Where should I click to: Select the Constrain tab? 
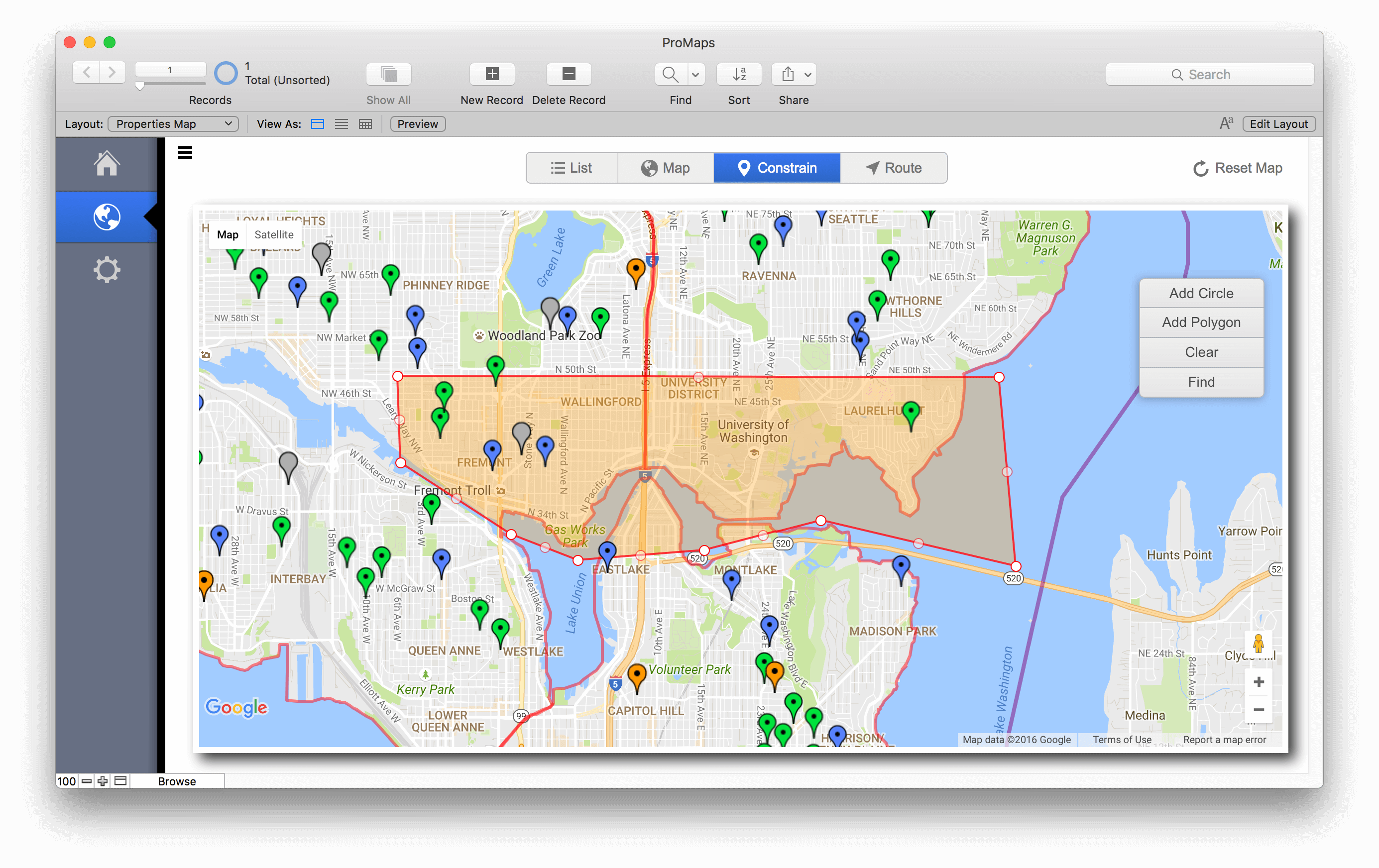777,168
